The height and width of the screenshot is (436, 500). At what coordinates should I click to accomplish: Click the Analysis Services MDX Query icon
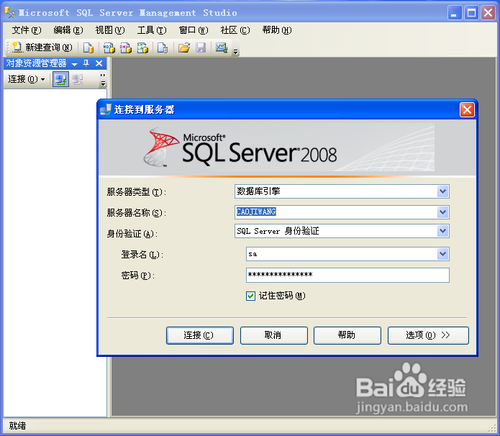tap(109, 48)
